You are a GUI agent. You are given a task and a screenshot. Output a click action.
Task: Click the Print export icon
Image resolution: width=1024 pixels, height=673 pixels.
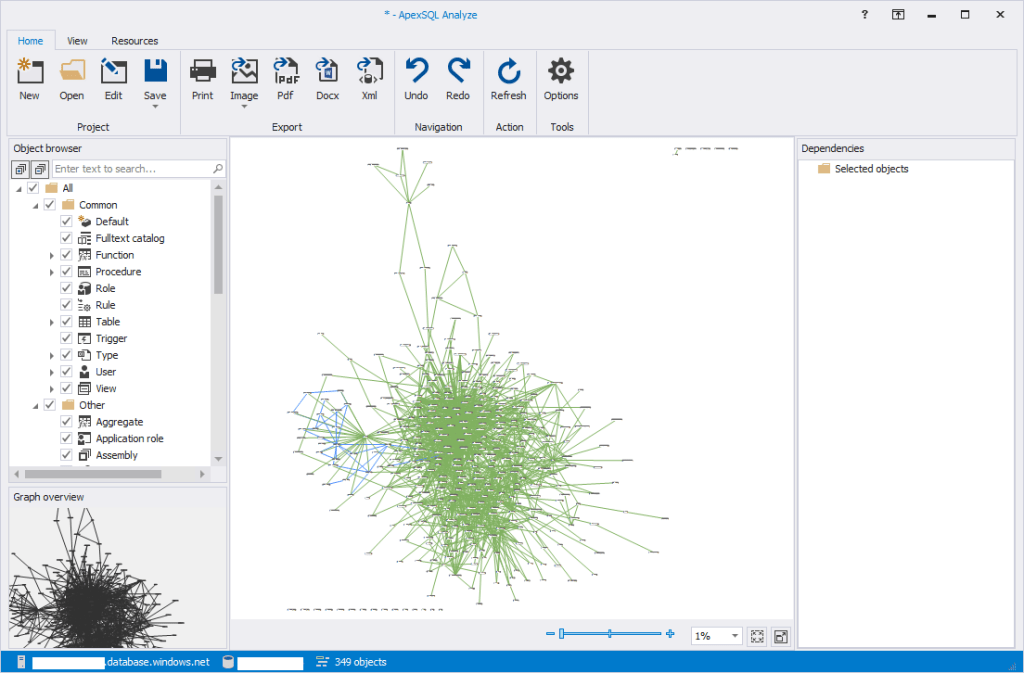click(x=203, y=72)
